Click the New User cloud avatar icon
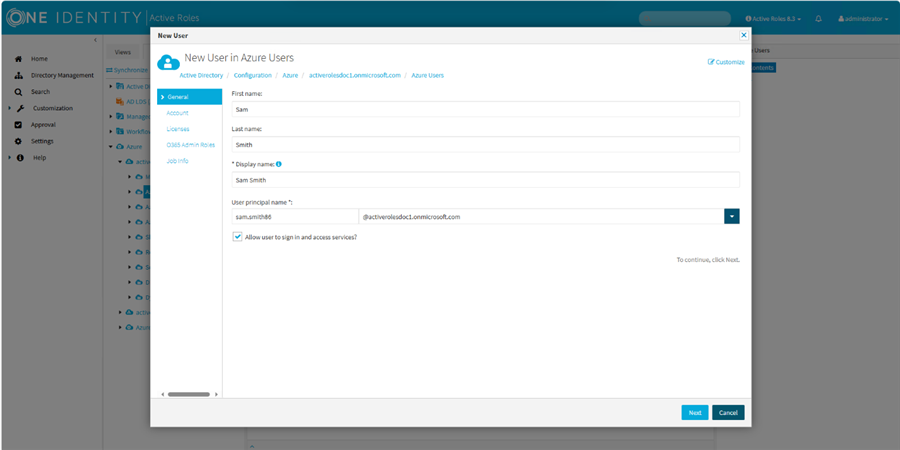900x450 pixels. click(x=168, y=63)
